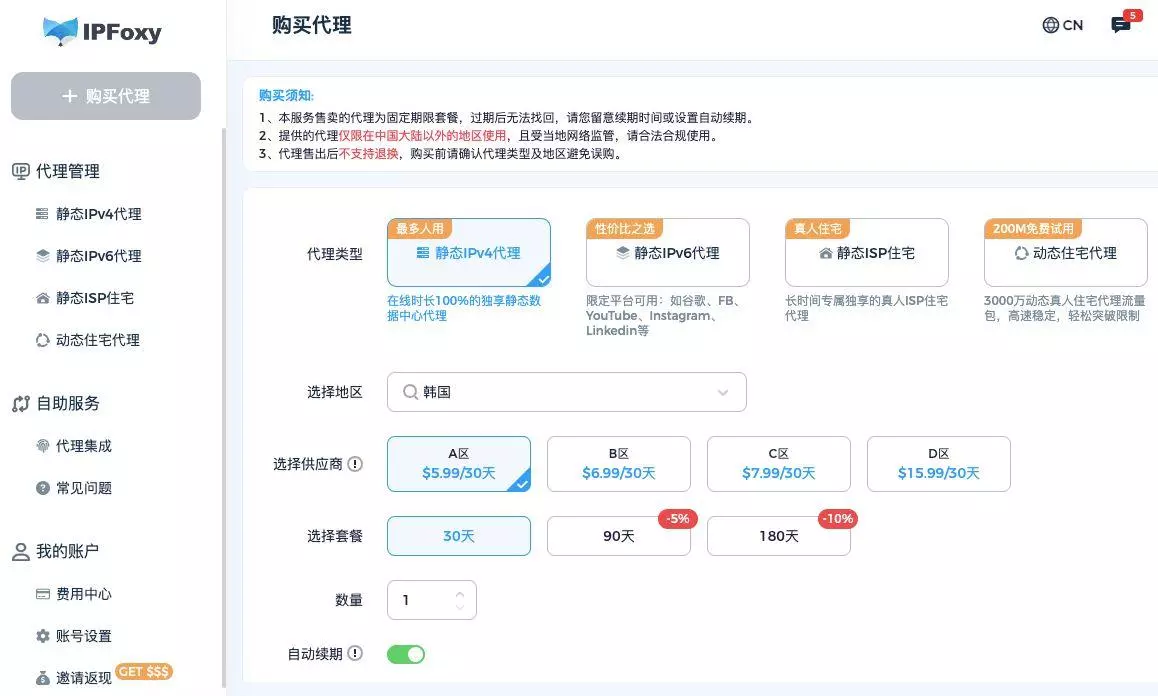Click the 真人住宅 tag

pos(818,228)
